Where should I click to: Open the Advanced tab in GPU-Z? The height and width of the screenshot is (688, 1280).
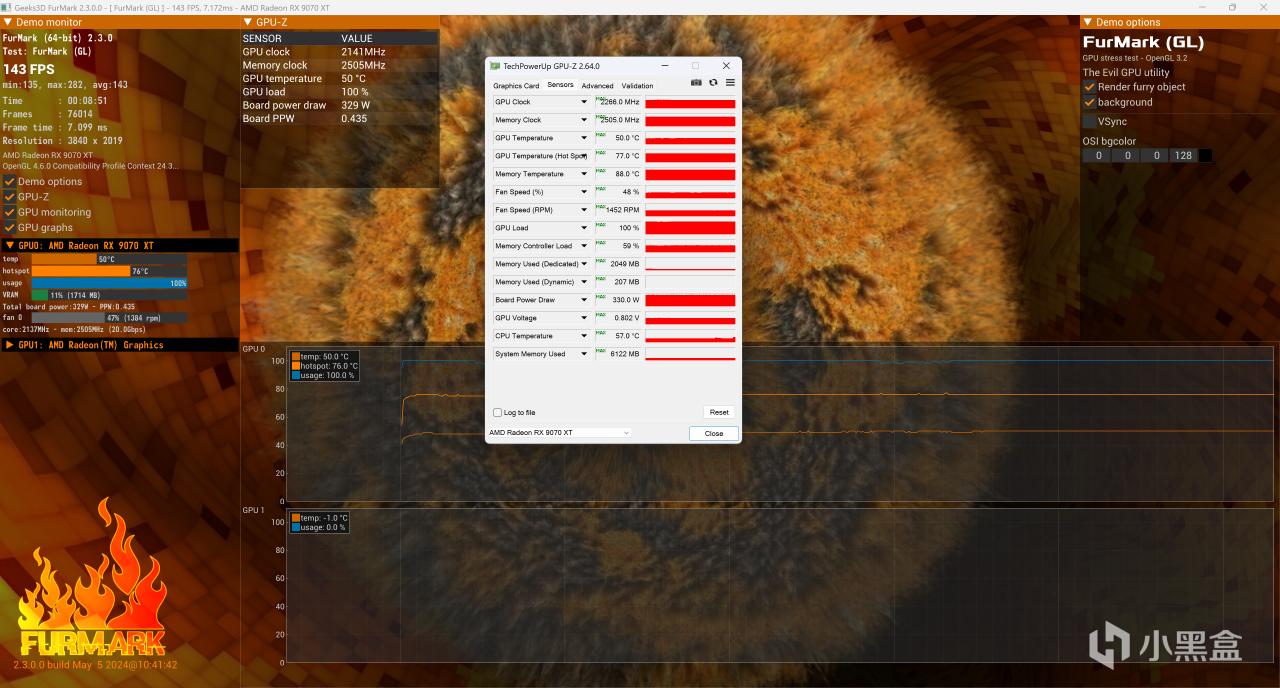597,86
